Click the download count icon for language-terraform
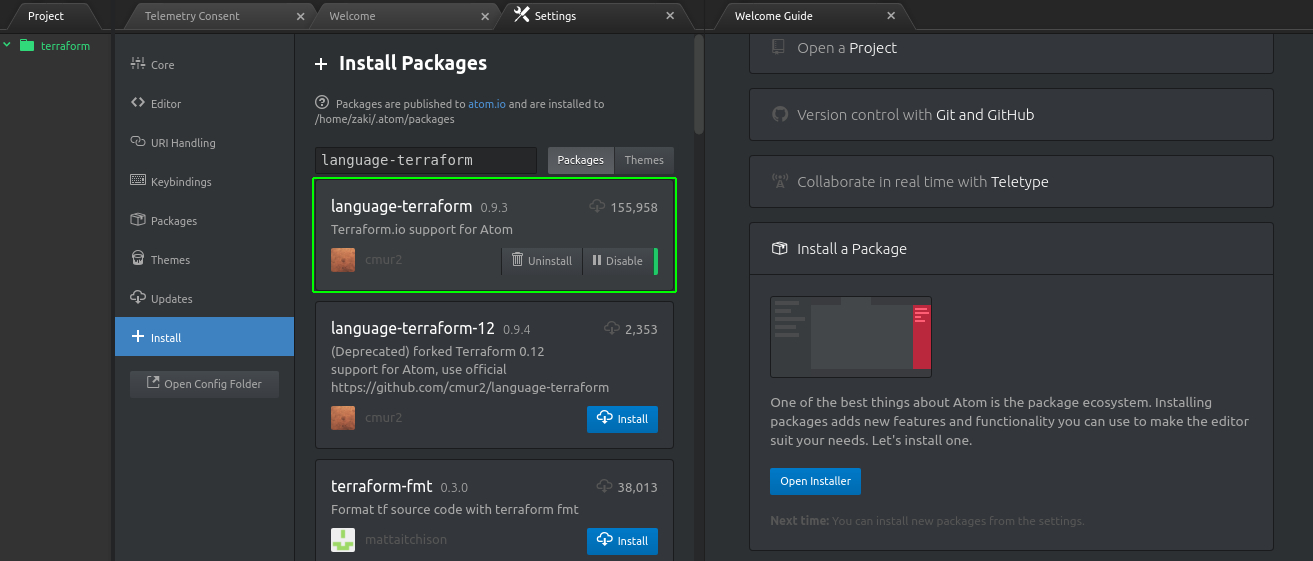 pos(597,207)
